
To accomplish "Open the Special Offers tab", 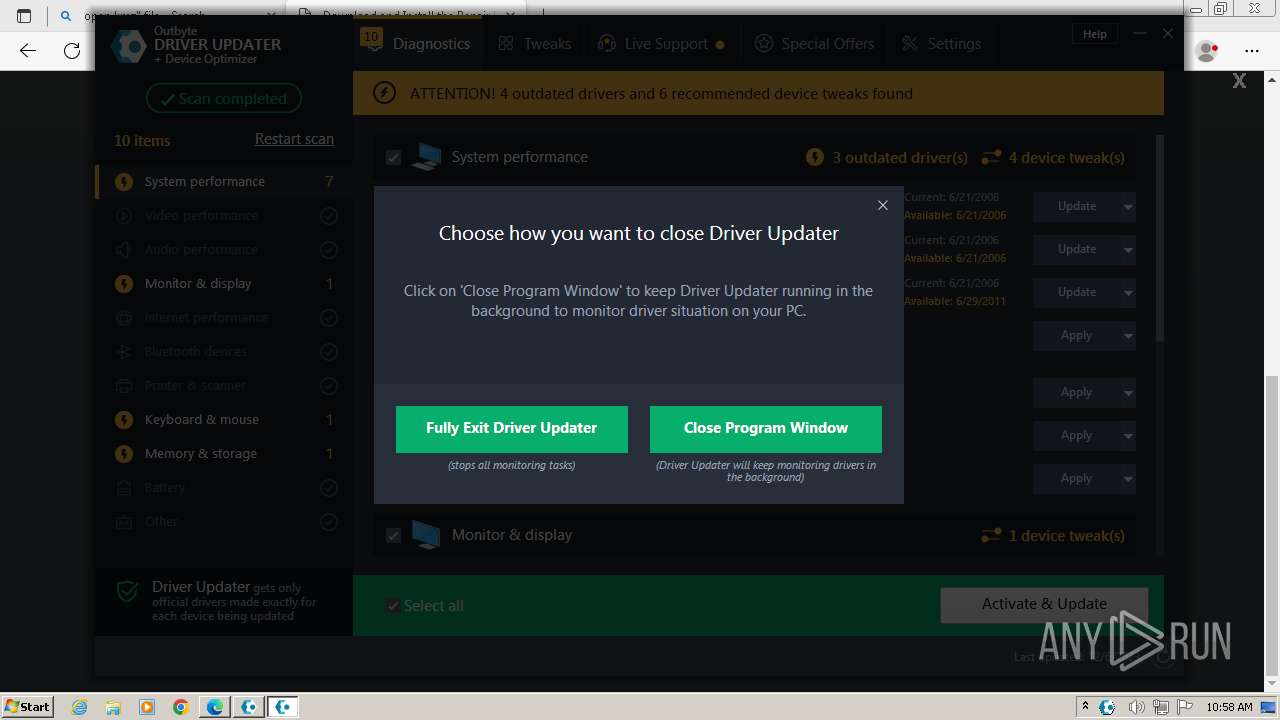I will [814, 44].
